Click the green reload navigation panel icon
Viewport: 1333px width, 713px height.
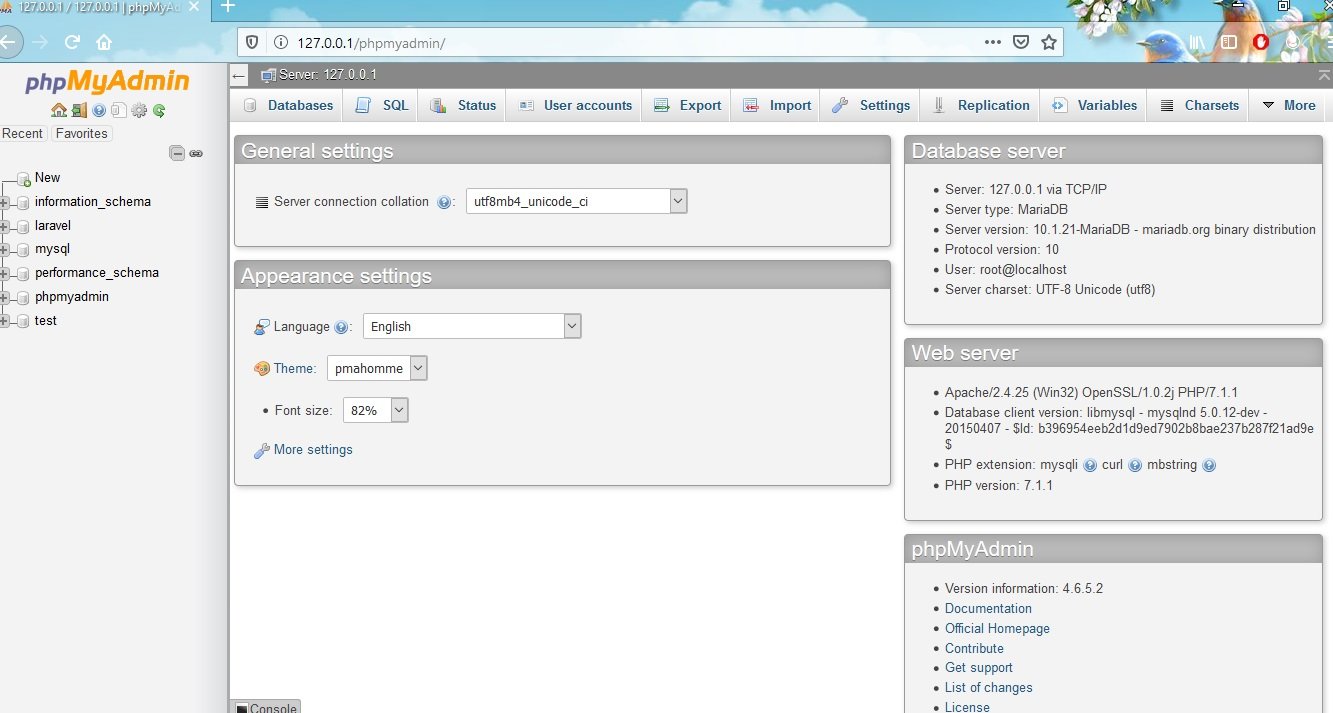pos(159,111)
